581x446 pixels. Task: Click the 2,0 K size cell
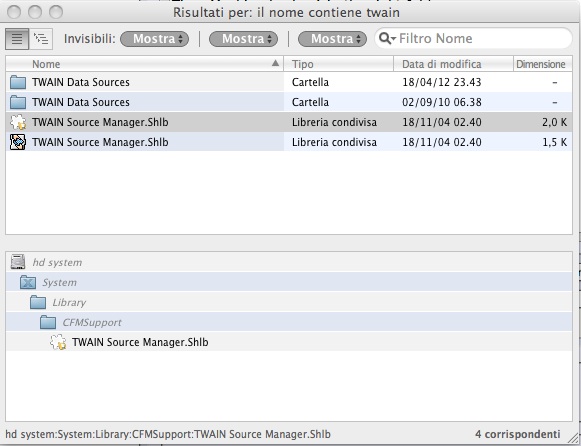click(554, 122)
